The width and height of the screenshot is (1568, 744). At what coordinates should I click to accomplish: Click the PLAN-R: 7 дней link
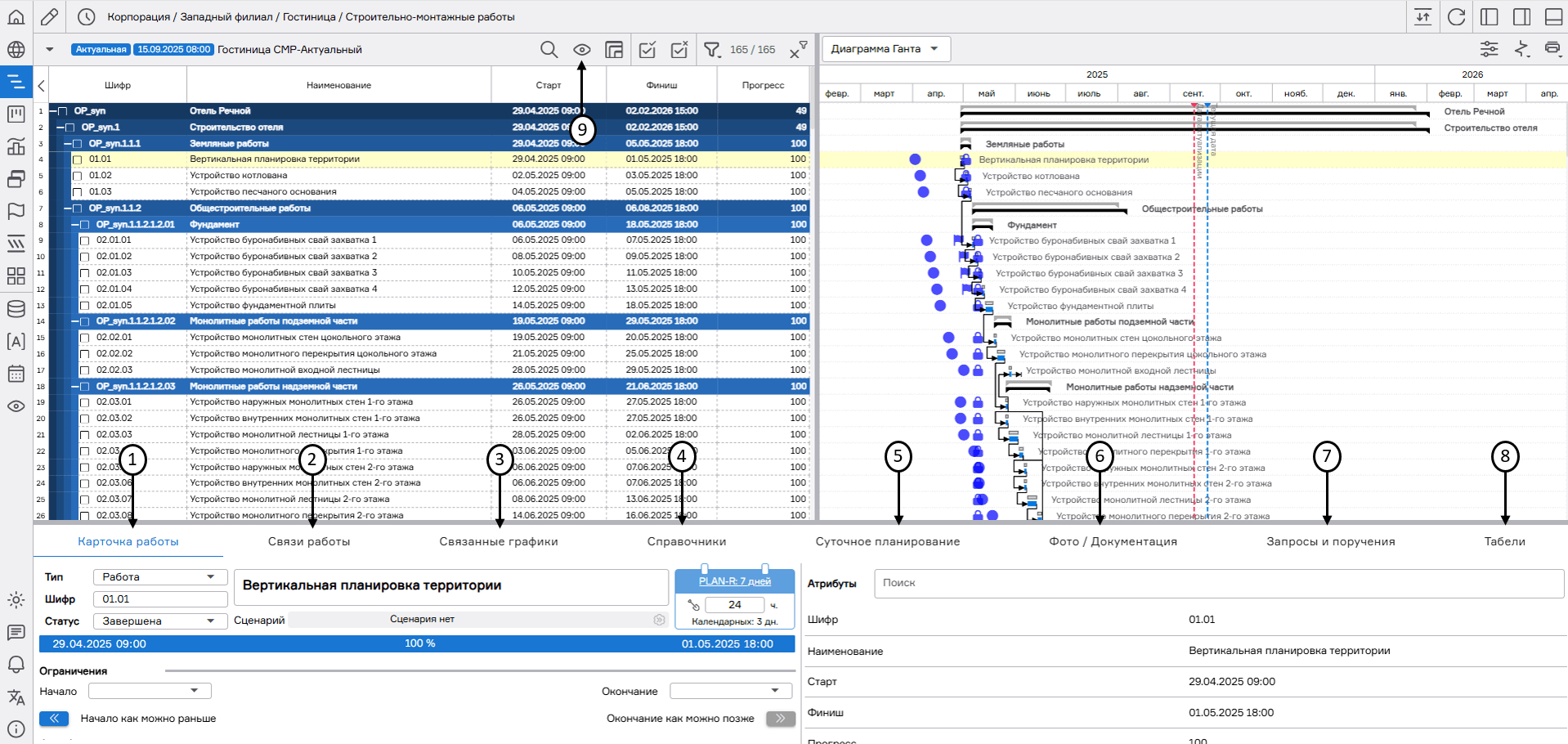pyautogui.click(x=734, y=581)
